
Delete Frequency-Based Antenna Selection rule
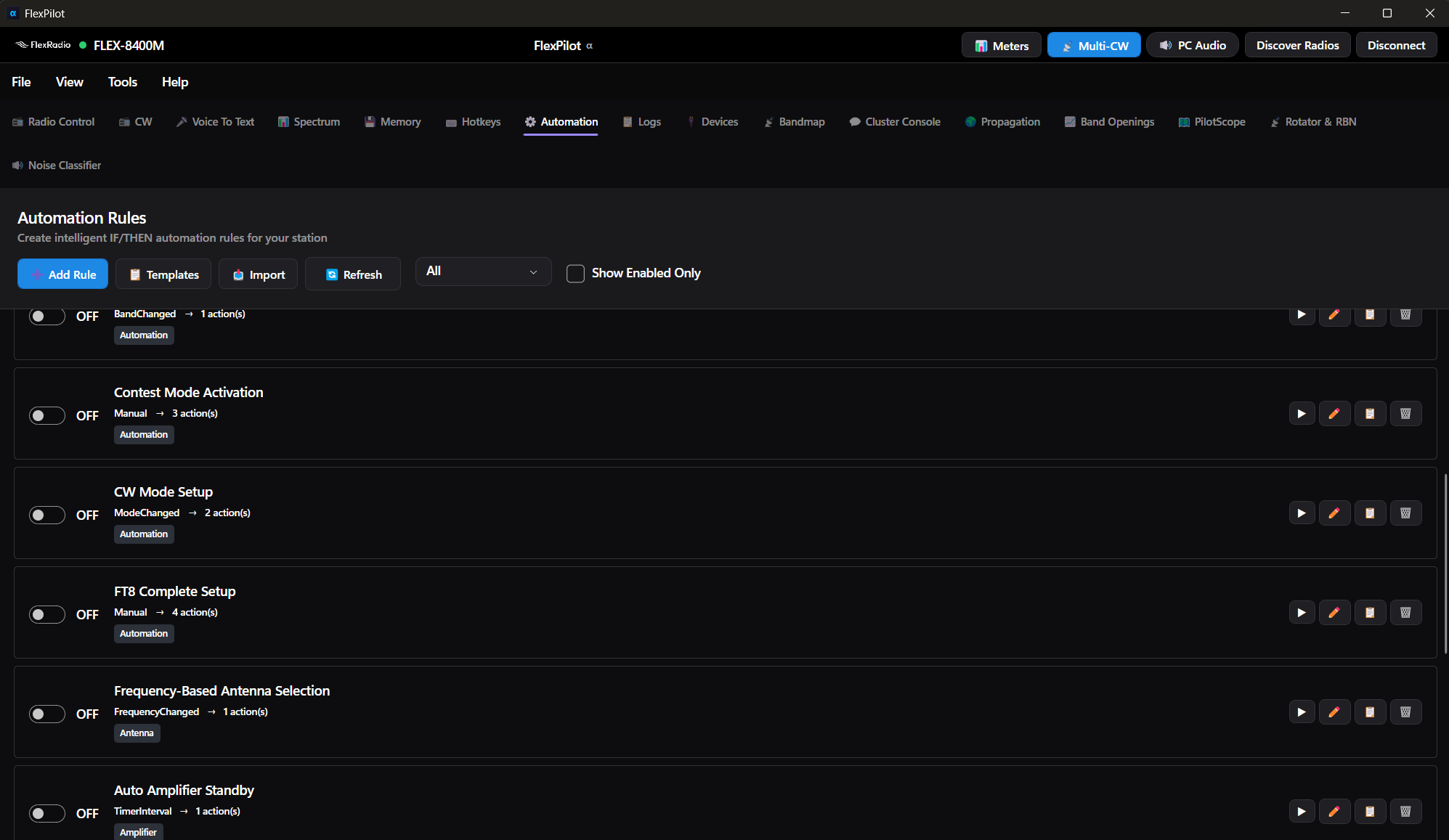tap(1405, 712)
